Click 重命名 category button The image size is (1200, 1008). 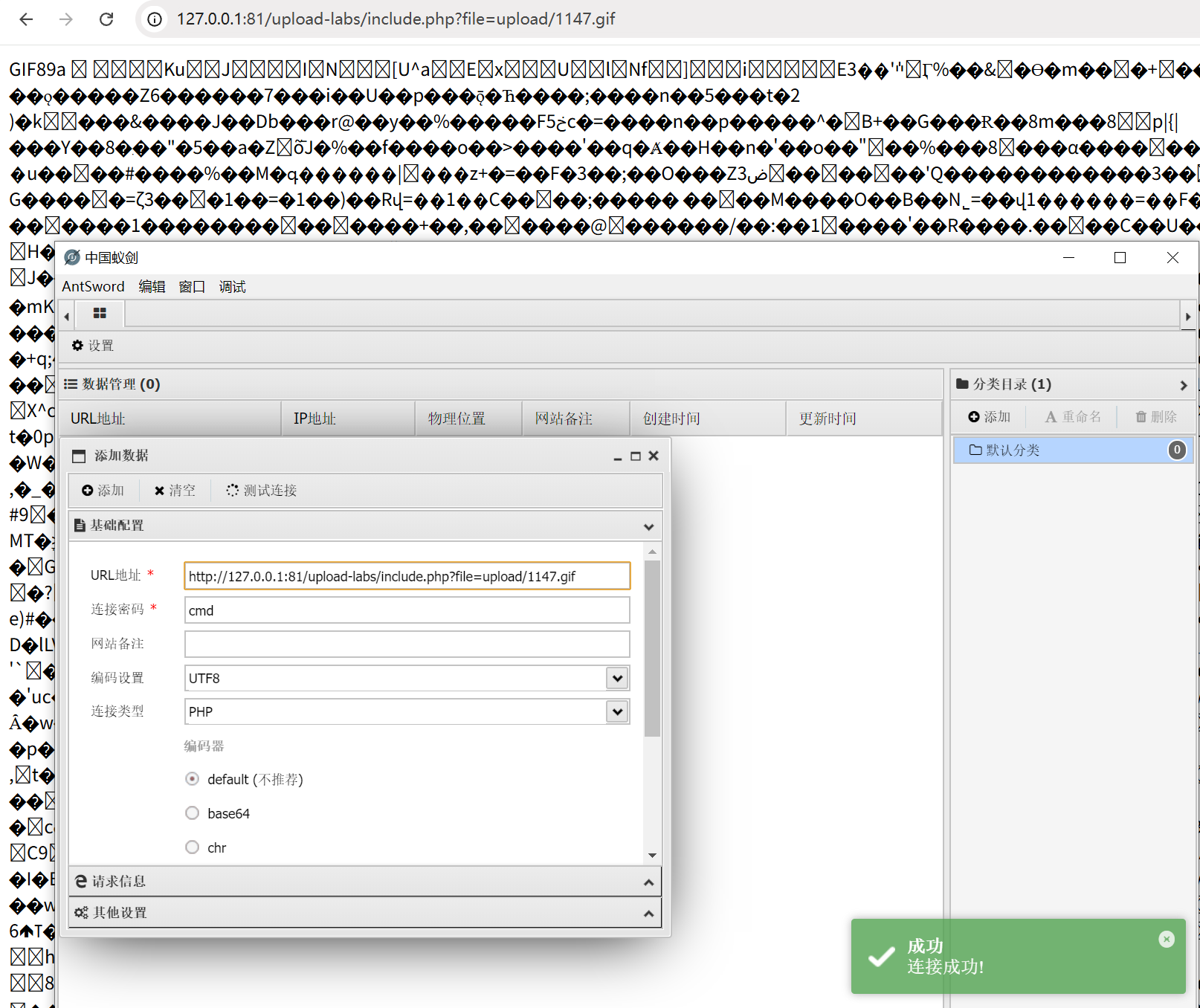1073,417
